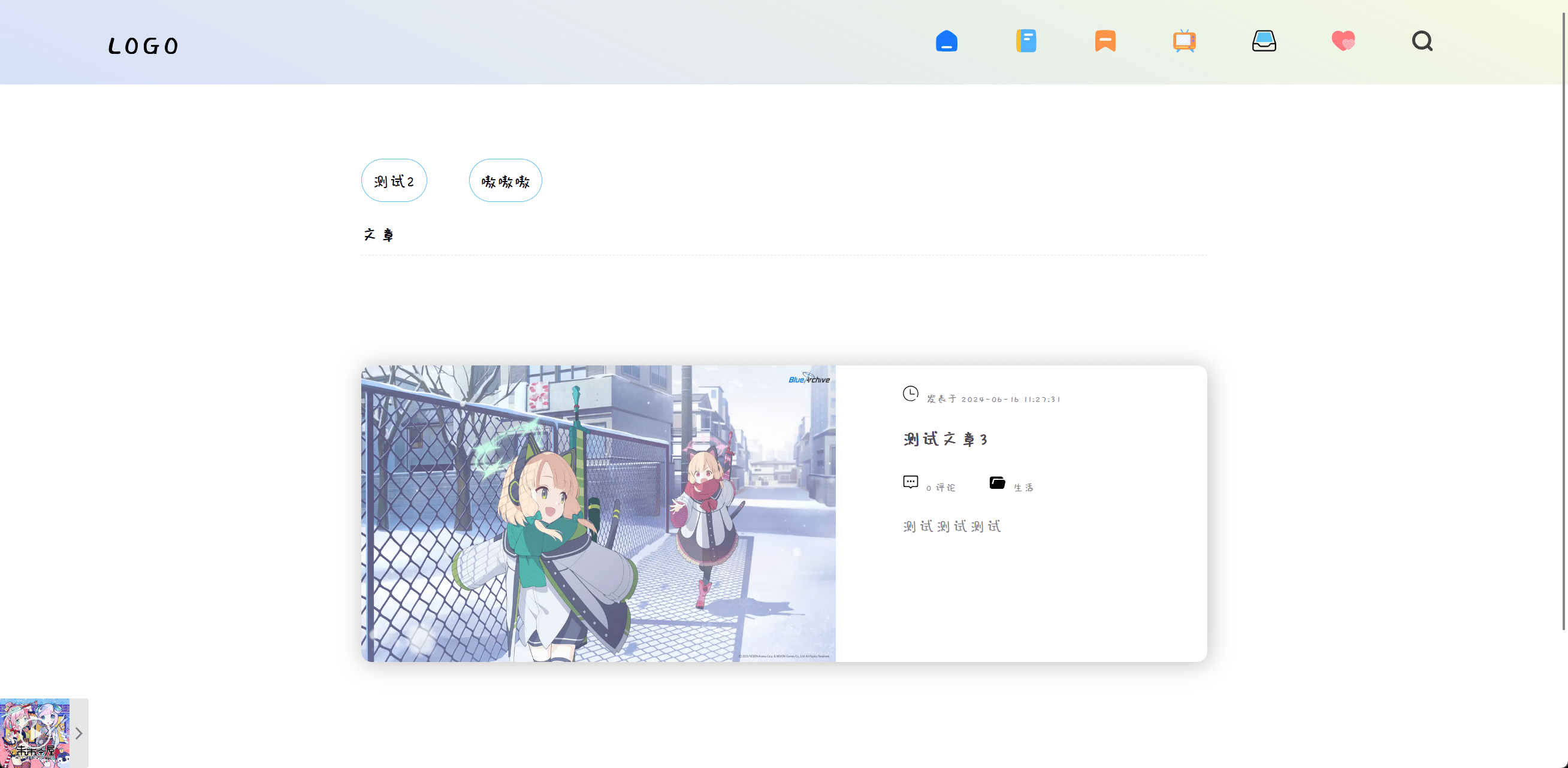Viewport: 1568px width, 768px height.
Task: Open the 生活 category link
Action: pos(1023,488)
